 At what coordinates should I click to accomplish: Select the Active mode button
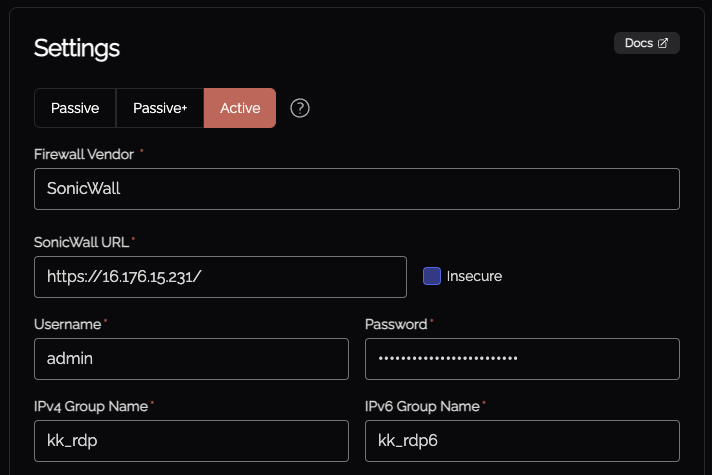point(240,108)
